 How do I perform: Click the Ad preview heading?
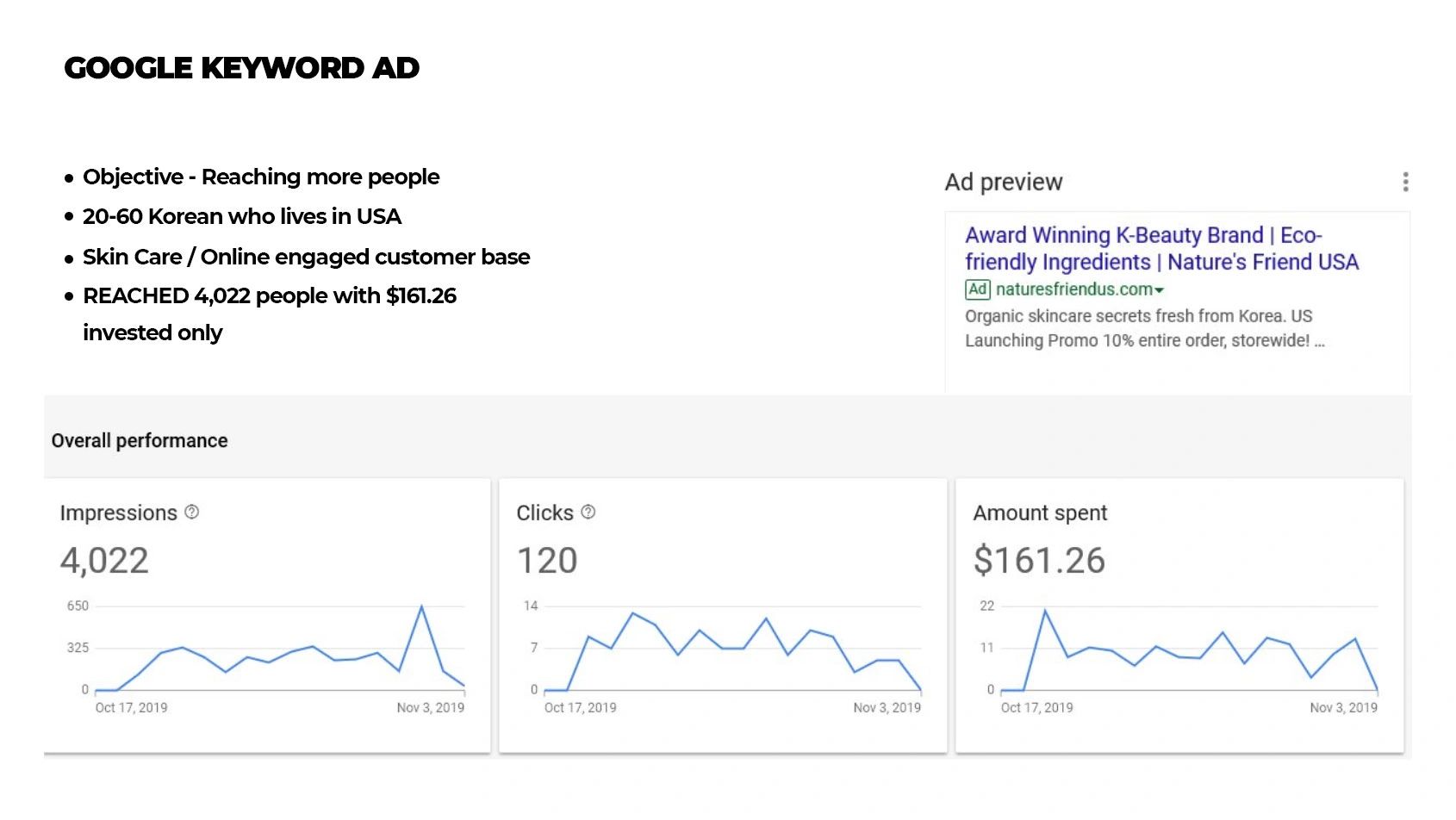(x=1004, y=183)
